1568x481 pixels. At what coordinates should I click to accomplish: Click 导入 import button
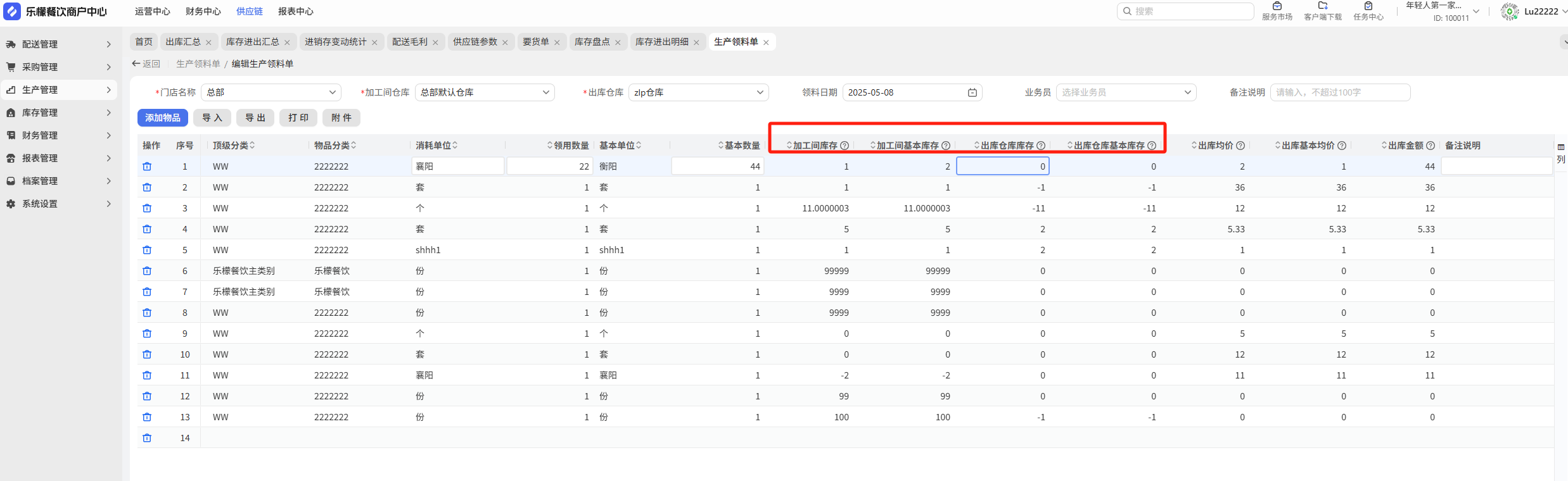click(212, 118)
